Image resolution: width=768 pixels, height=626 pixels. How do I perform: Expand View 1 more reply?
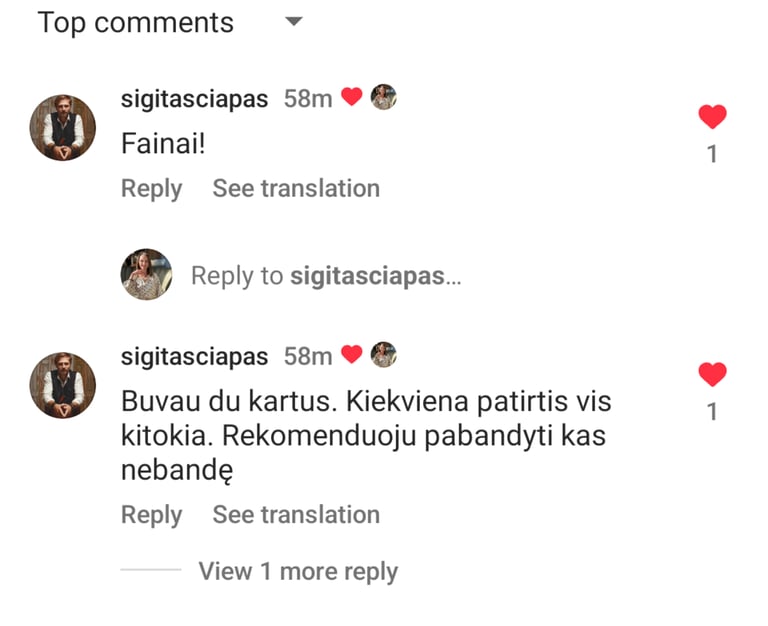298,572
